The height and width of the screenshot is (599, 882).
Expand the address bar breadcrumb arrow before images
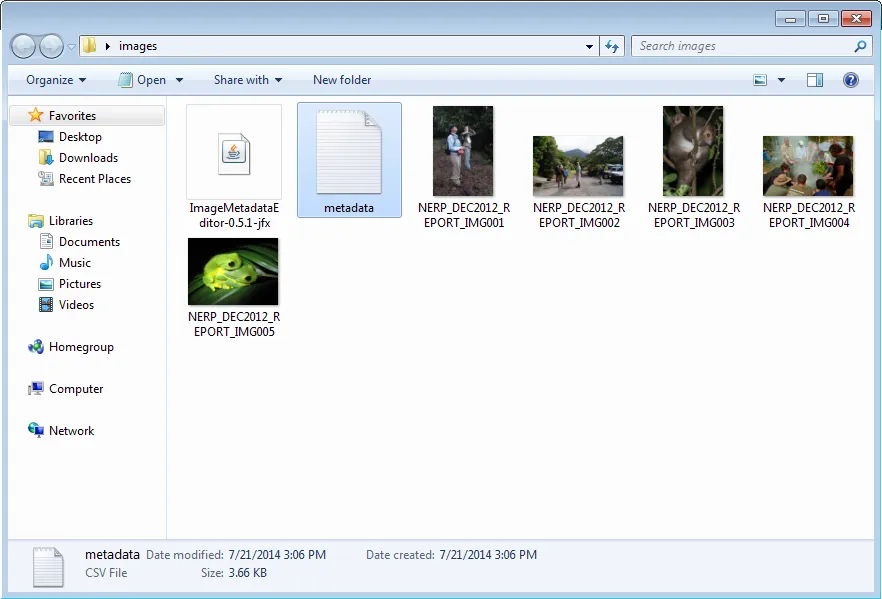[107, 46]
